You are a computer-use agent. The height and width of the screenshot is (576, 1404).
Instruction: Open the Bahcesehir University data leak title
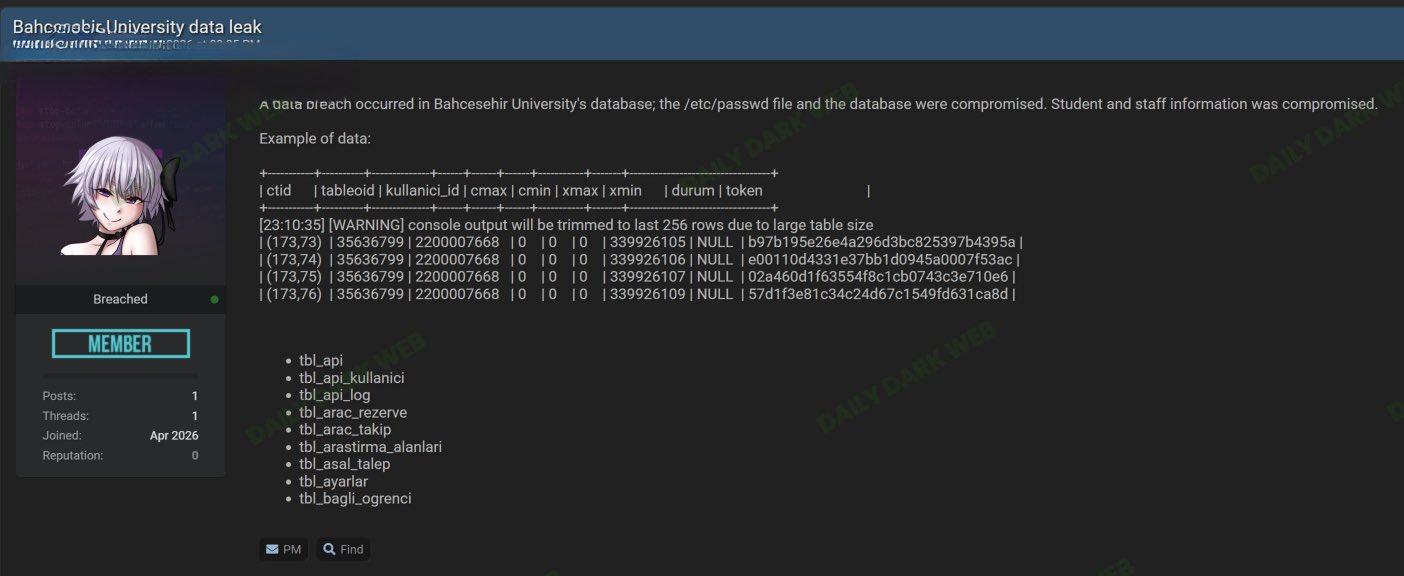(x=138, y=27)
